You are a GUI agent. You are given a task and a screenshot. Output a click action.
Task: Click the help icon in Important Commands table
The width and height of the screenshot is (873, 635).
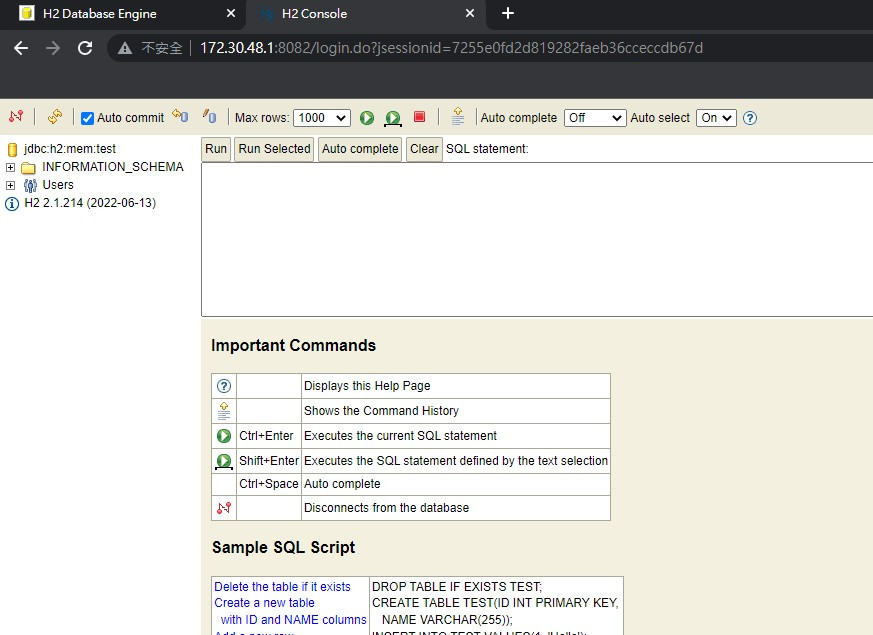[224, 386]
